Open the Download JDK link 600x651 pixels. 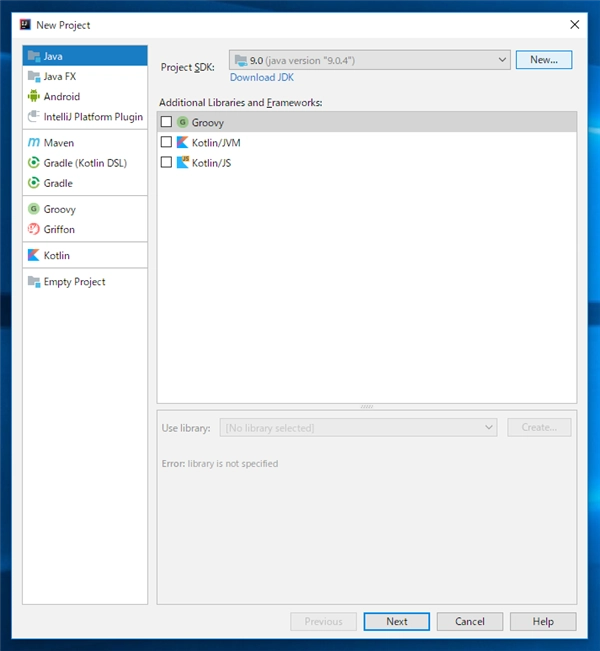coord(262,77)
